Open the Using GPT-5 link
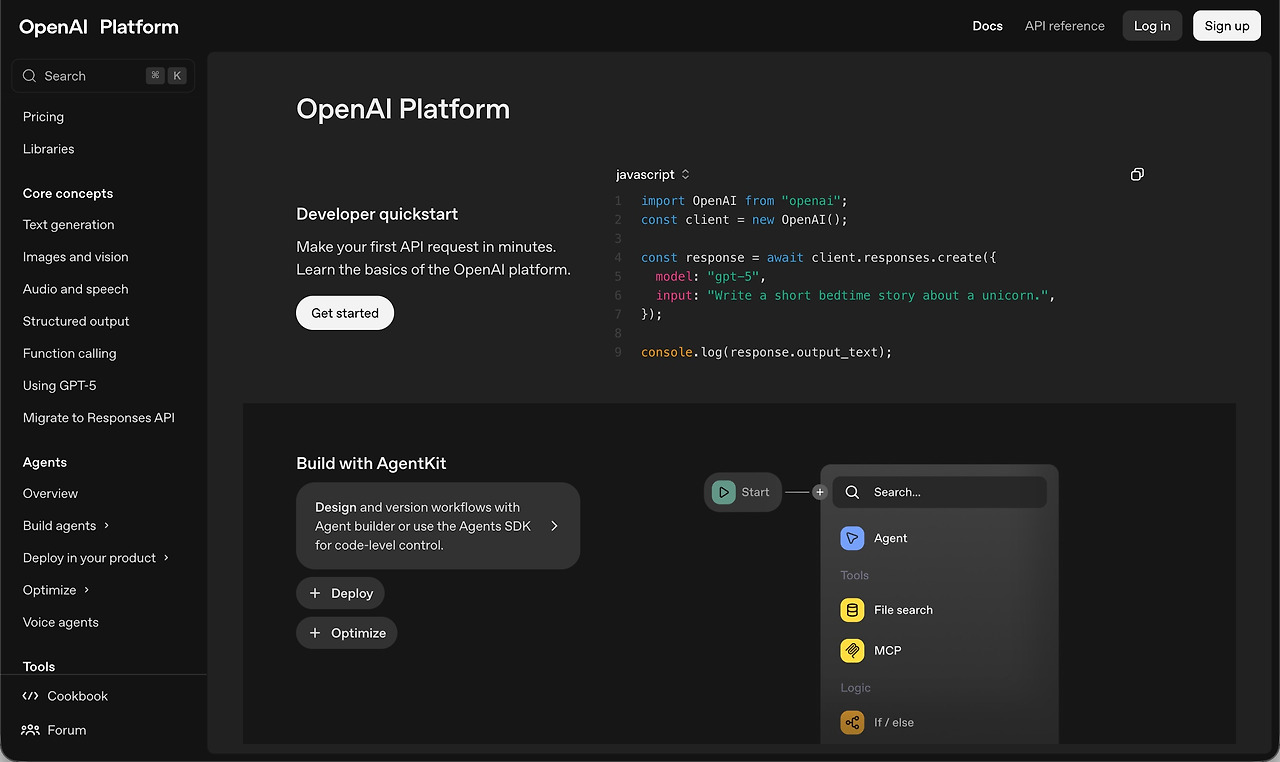Screen dimensions: 1280x762 (x=60, y=385)
